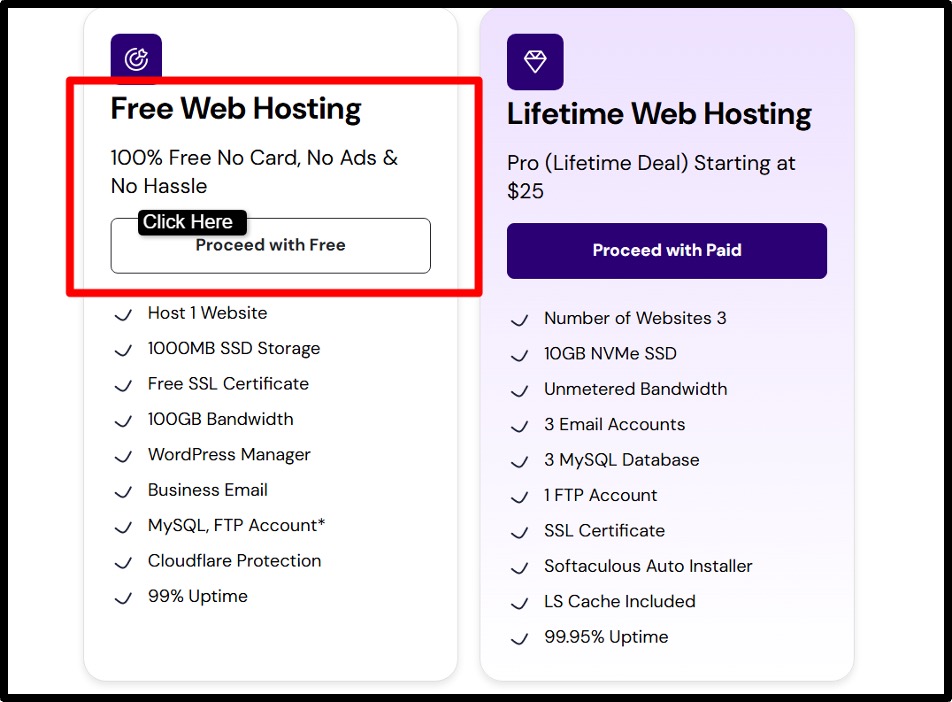Click the checkmark beside Host 1 Website
This screenshot has width=952, height=702.
coord(123,315)
